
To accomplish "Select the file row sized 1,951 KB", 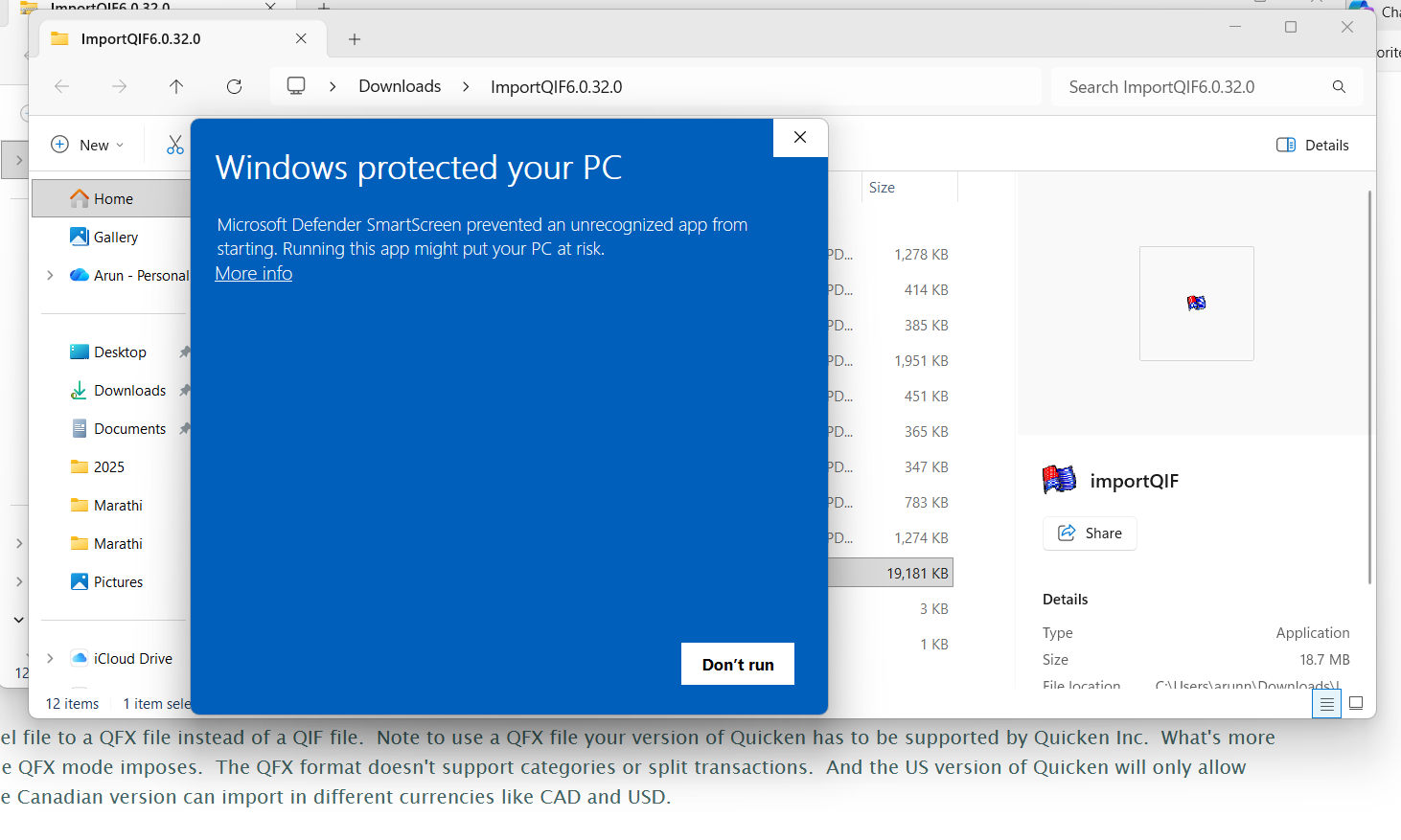I will [x=890, y=361].
